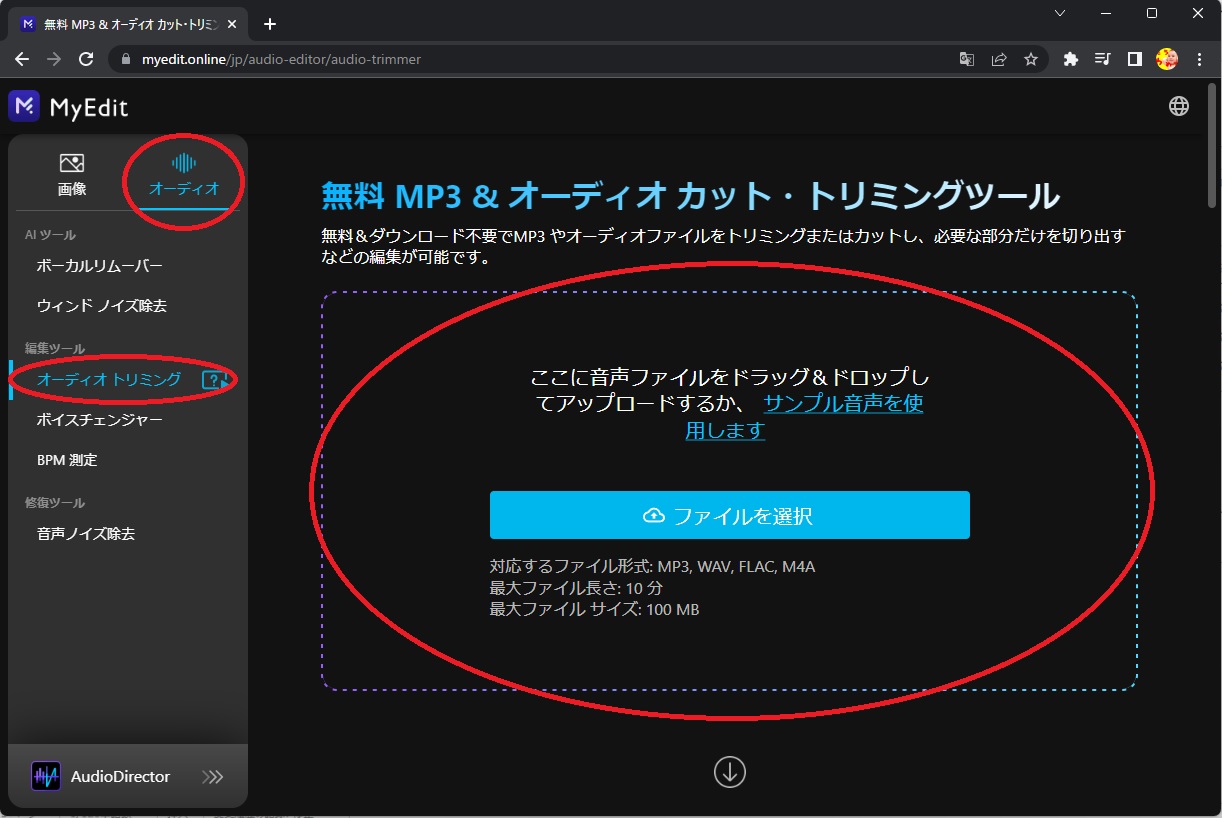
Task: Click the MyEdit logo
Action: pos(68,106)
